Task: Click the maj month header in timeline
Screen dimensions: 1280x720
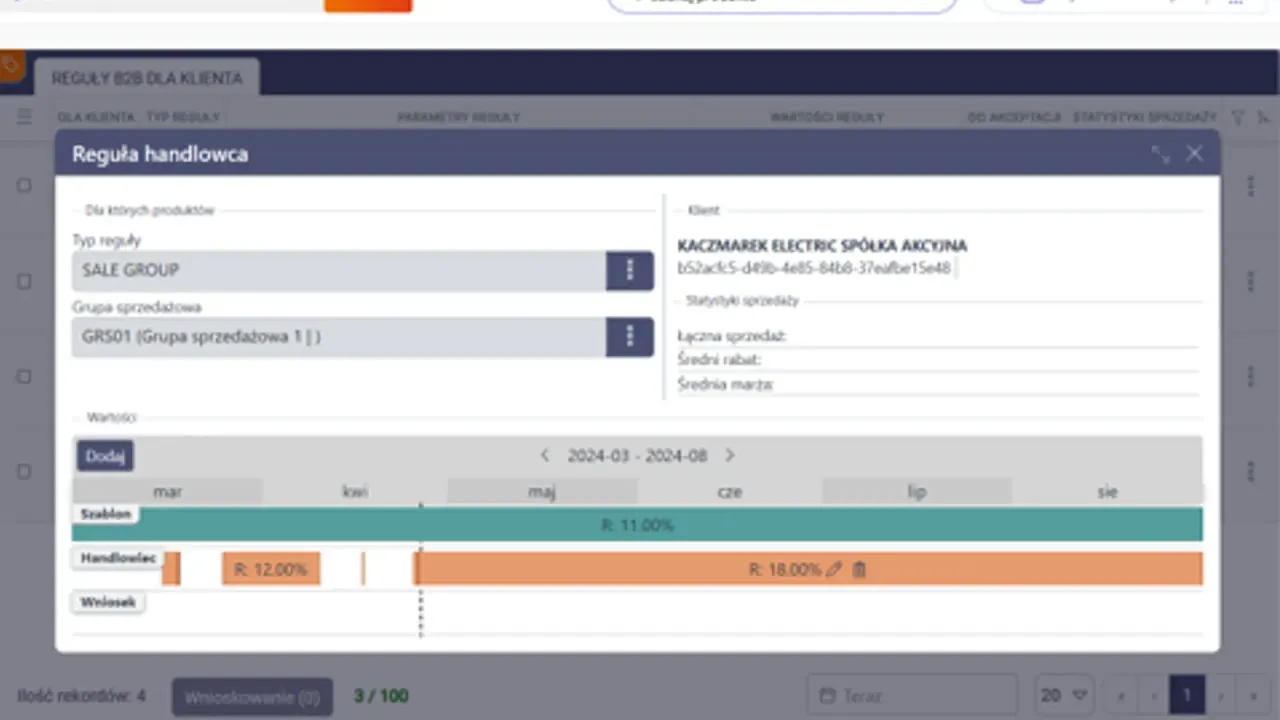Action: (542, 491)
